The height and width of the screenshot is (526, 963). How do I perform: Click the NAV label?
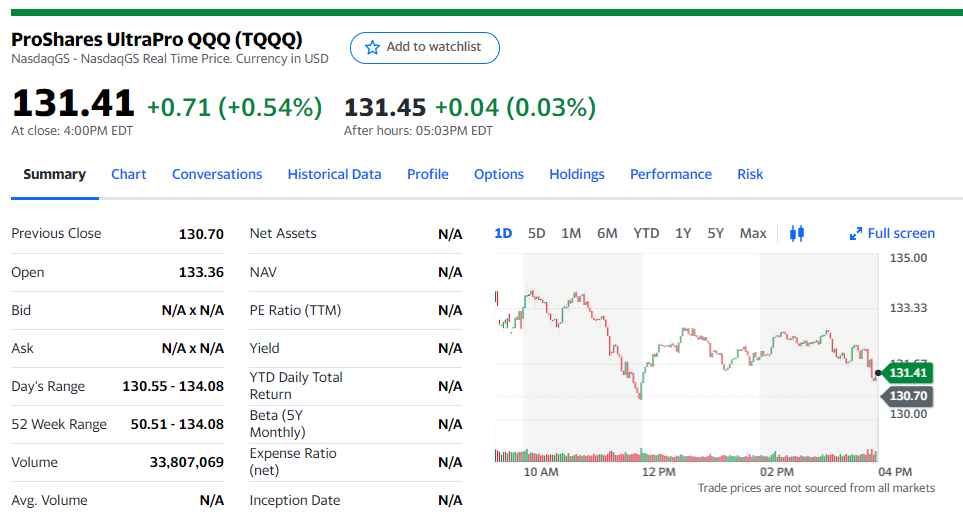(263, 272)
